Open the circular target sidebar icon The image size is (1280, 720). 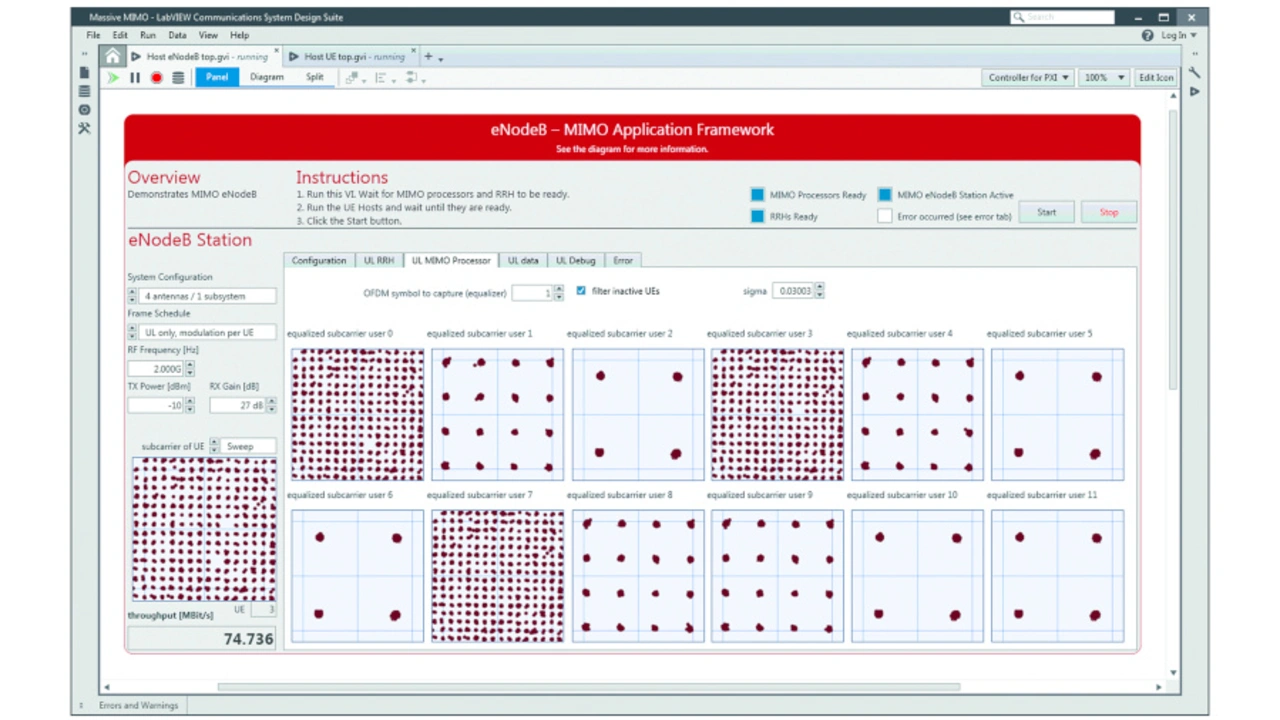[84, 109]
